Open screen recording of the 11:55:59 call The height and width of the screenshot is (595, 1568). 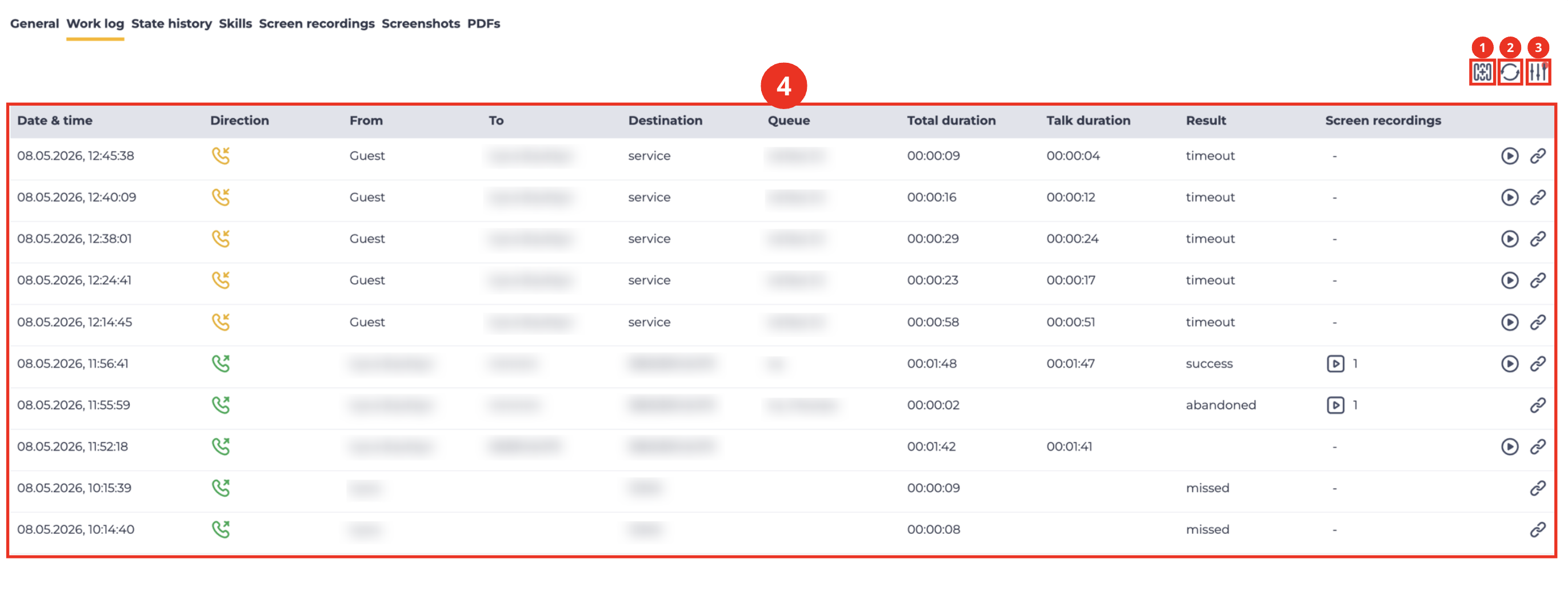pyautogui.click(x=1335, y=405)
